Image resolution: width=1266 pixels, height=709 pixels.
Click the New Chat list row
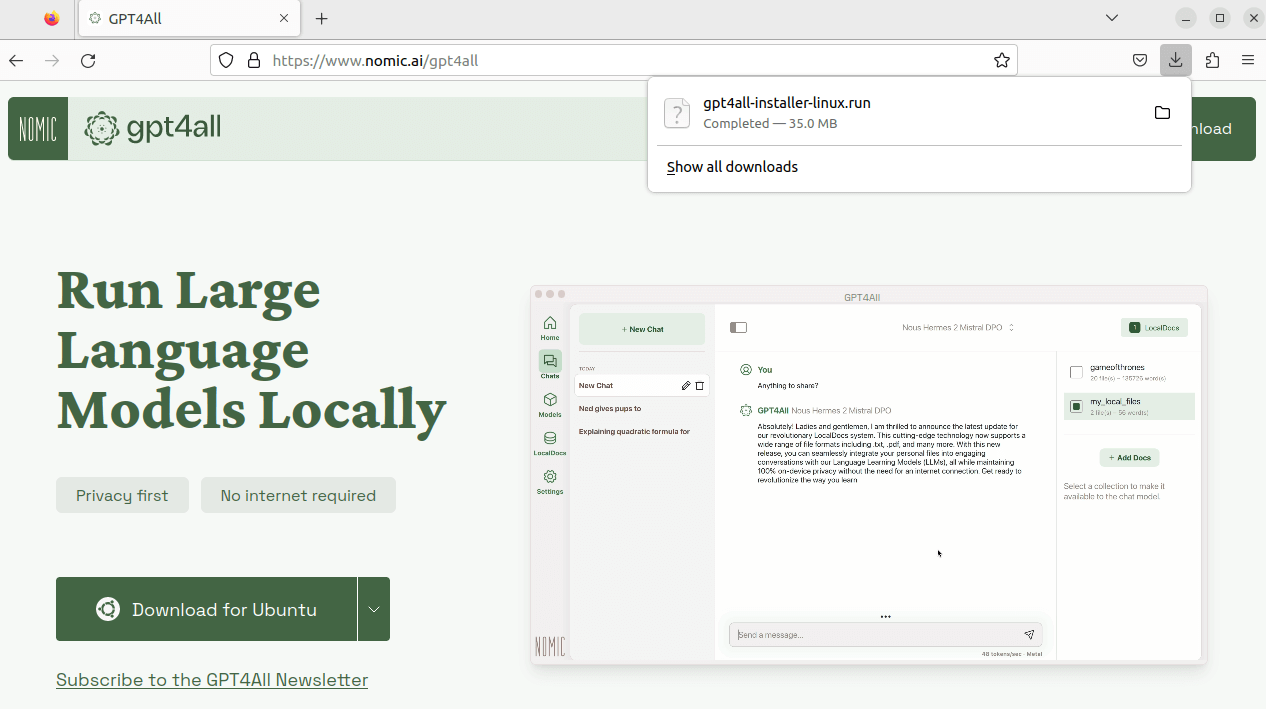pyautogui.click(x=642, y=385)
